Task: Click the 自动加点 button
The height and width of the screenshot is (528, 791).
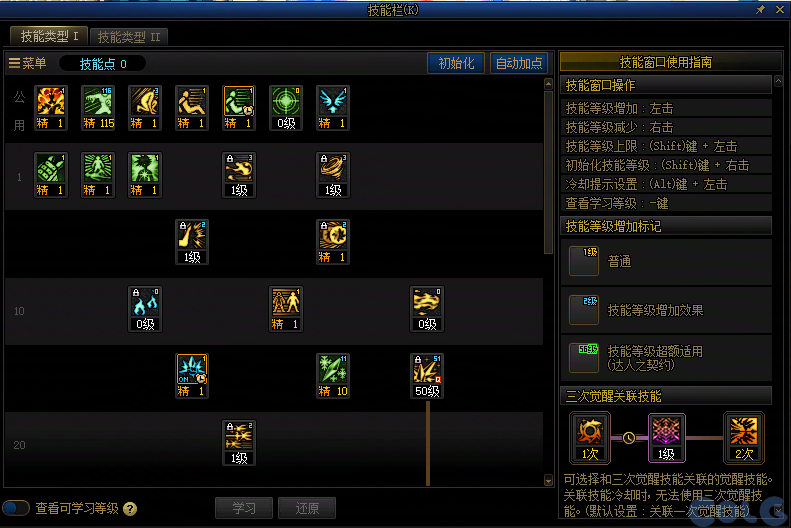Action: [x=519, y=64]
